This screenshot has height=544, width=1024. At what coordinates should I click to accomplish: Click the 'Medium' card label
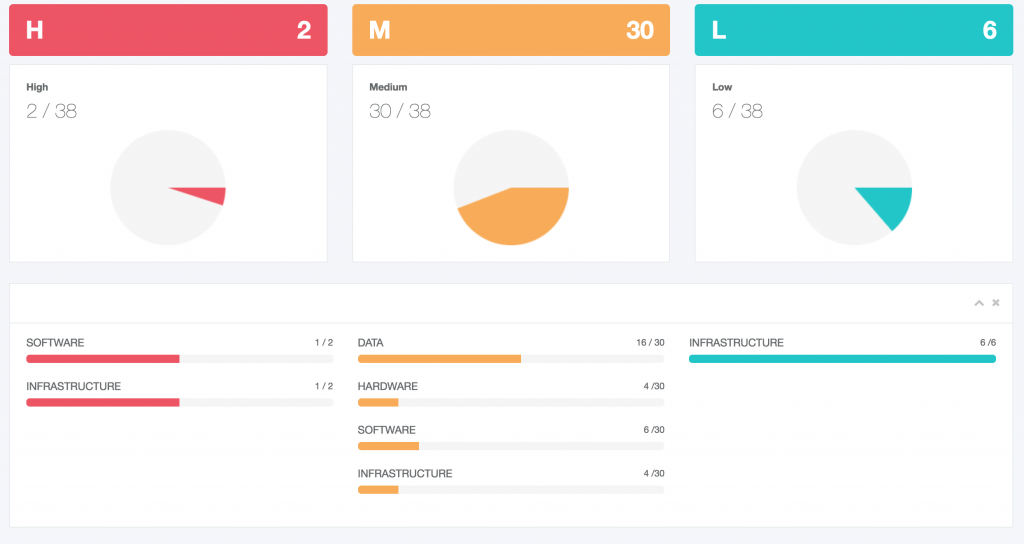coord(388,87)
